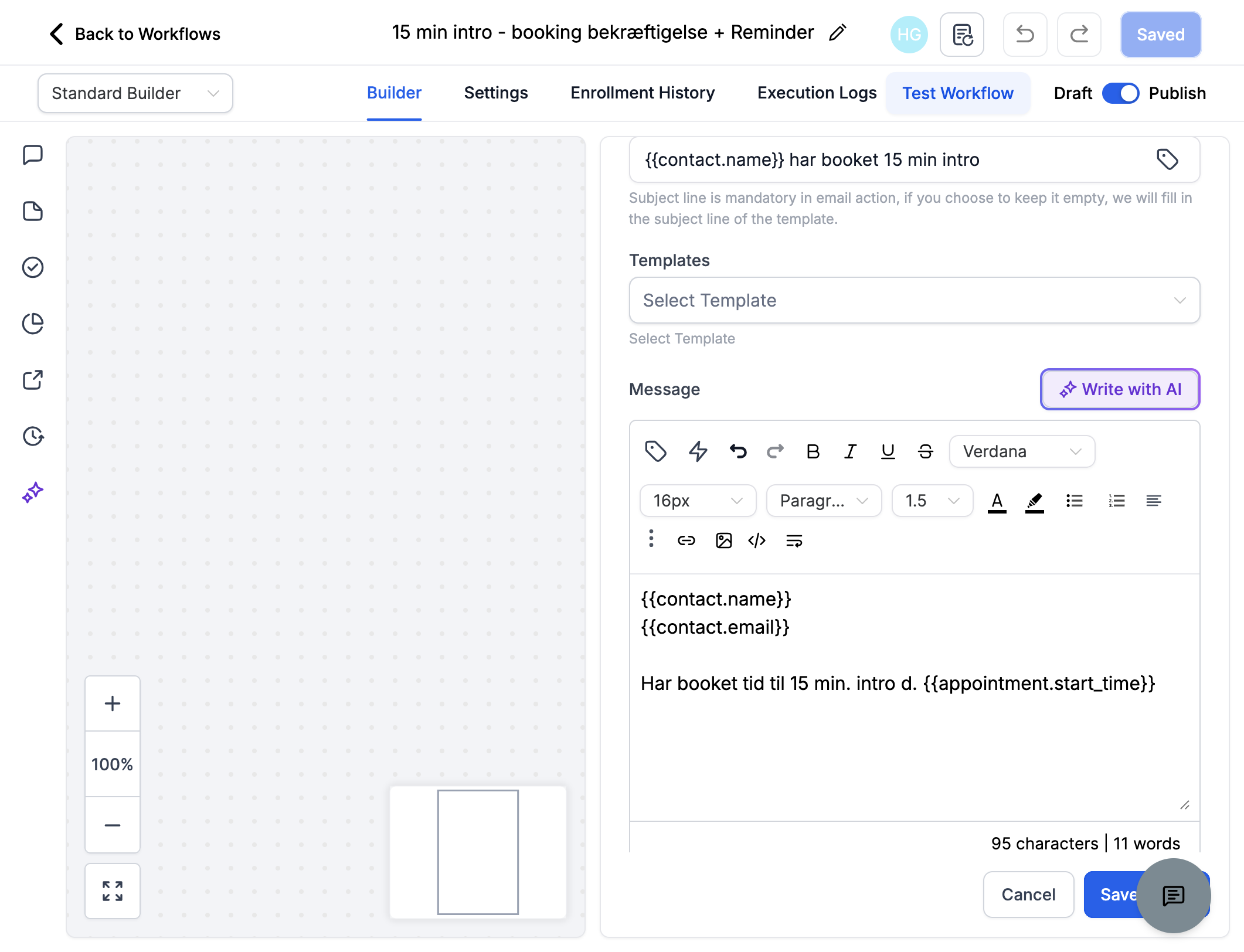Viewport: 1244px width, 952px height.
Task: Open the Select Template dropdown
Action: [915, 300]
